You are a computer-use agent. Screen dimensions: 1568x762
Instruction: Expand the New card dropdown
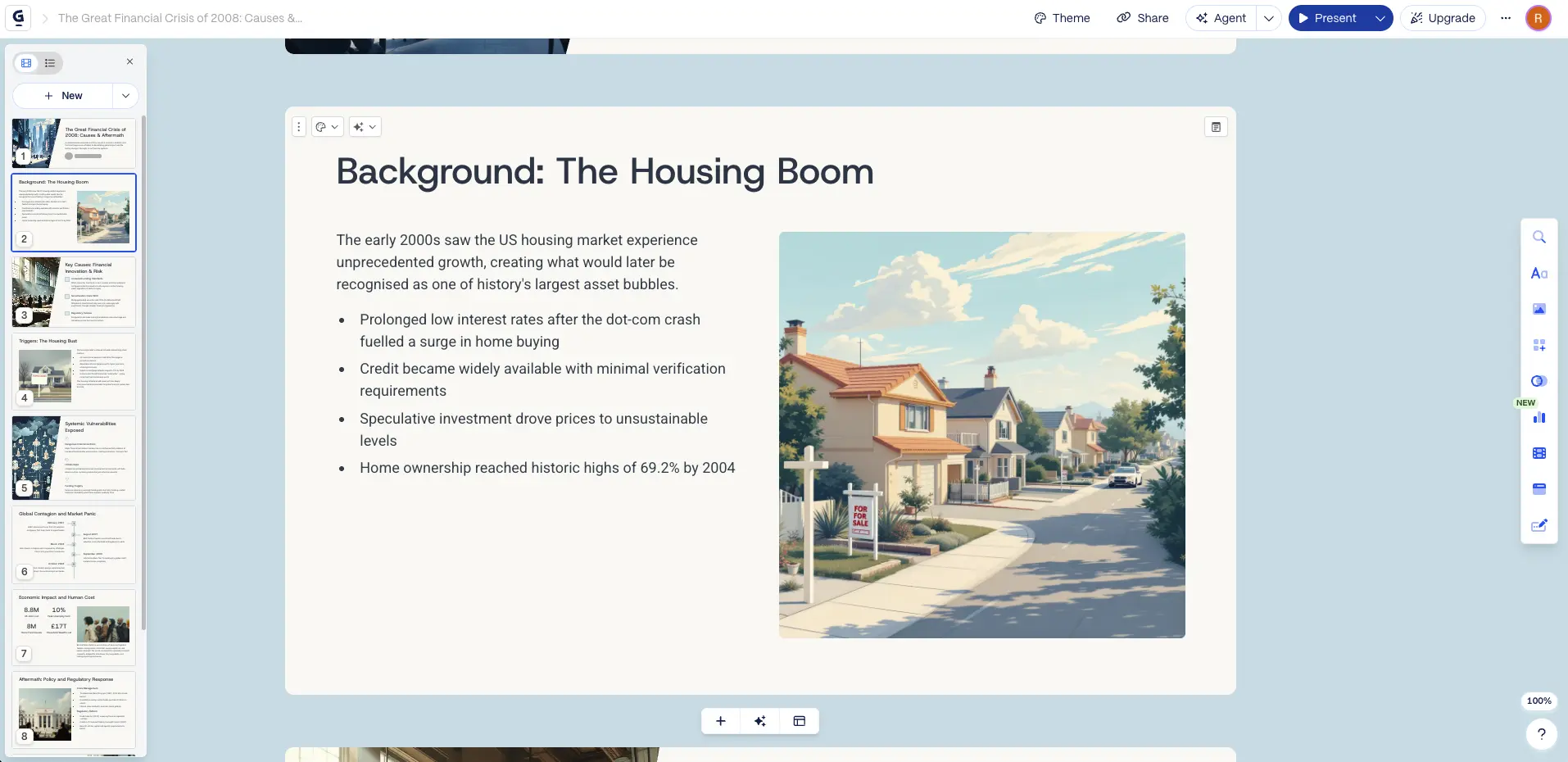[x=125, y=96]
